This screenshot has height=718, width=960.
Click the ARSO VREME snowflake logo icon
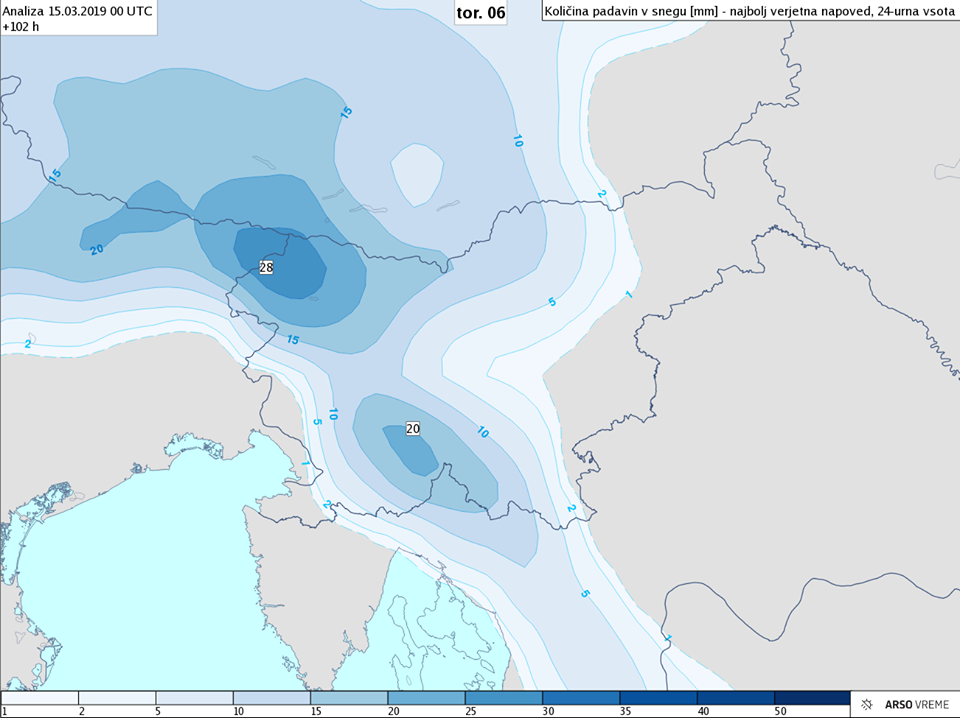coord(865,704)
